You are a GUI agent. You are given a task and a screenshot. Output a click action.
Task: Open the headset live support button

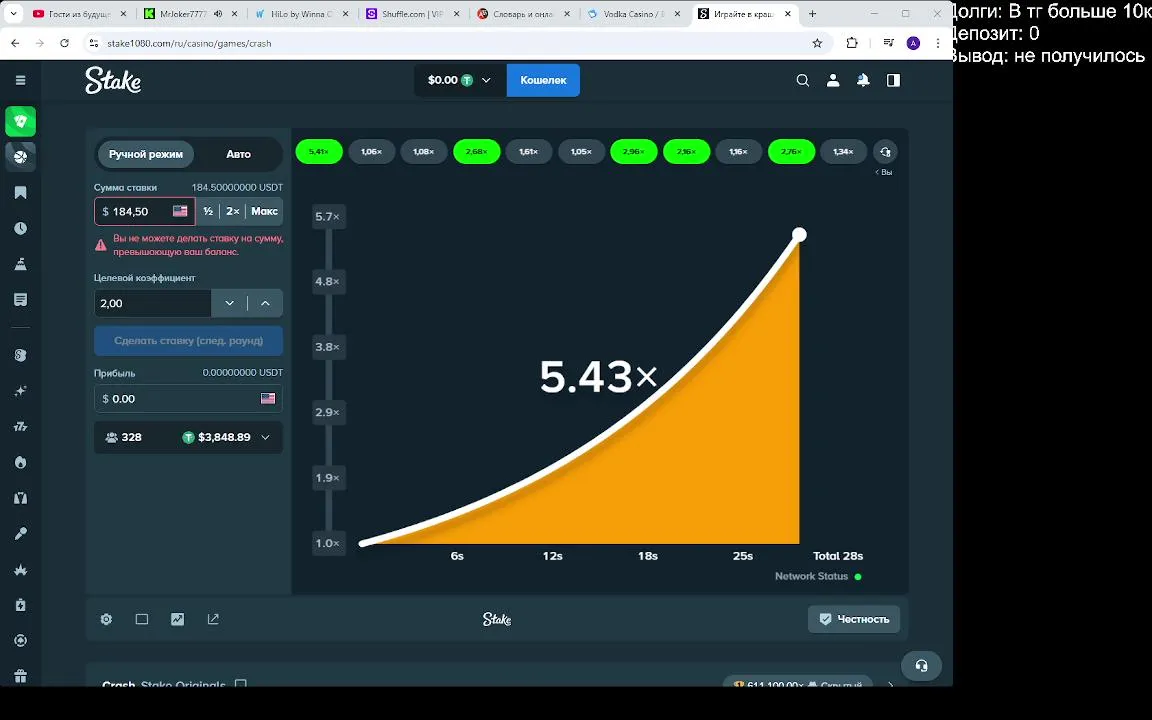pyautogui.click(x=921, y=666)
